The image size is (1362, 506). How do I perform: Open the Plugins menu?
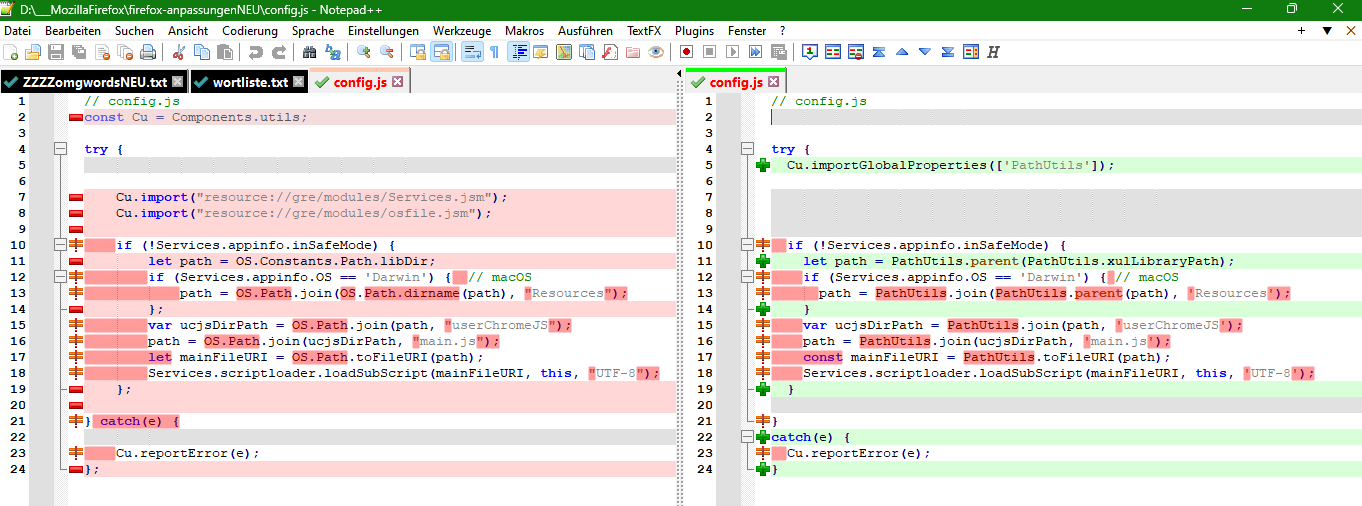coord(694,31)
